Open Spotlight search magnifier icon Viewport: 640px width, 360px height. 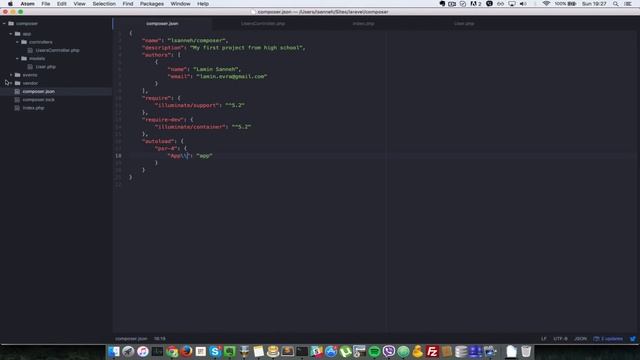(616, 4)
